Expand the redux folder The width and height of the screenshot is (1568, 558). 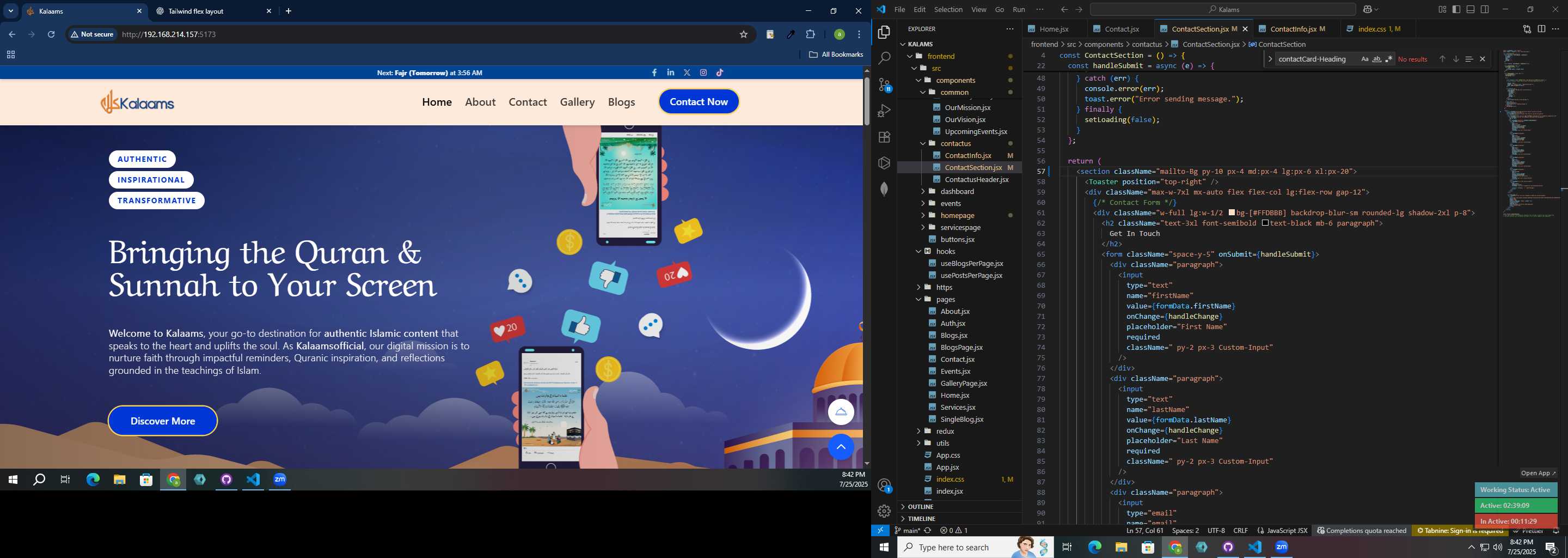918,431
